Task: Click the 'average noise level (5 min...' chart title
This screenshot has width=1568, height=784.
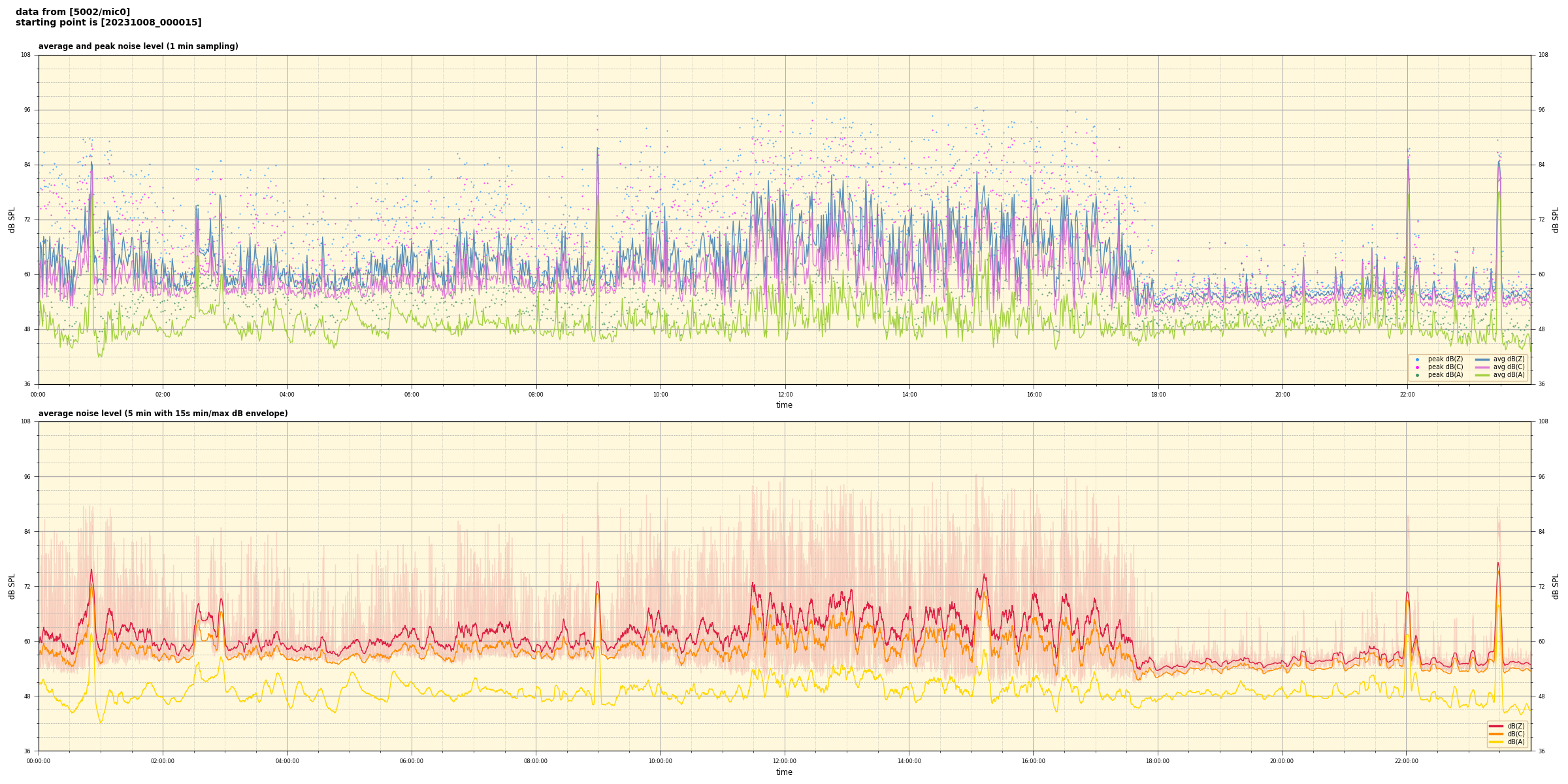Action: click(163, 414)
